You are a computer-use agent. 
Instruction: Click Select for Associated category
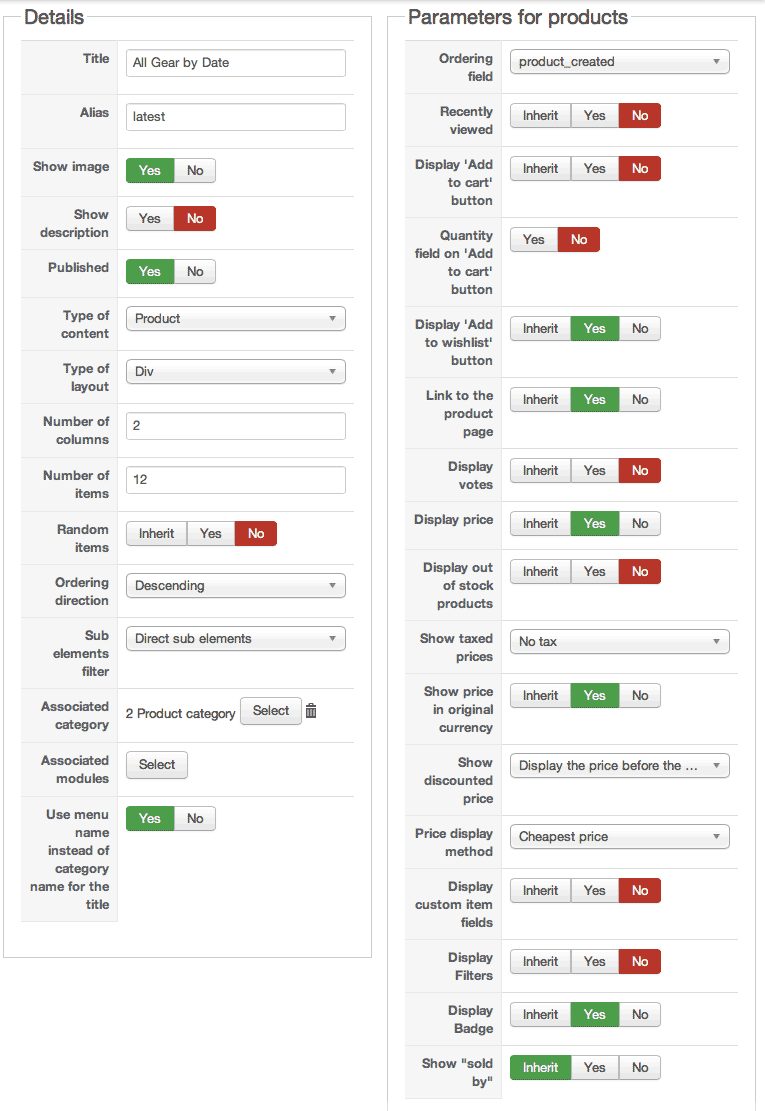[270, 711]
